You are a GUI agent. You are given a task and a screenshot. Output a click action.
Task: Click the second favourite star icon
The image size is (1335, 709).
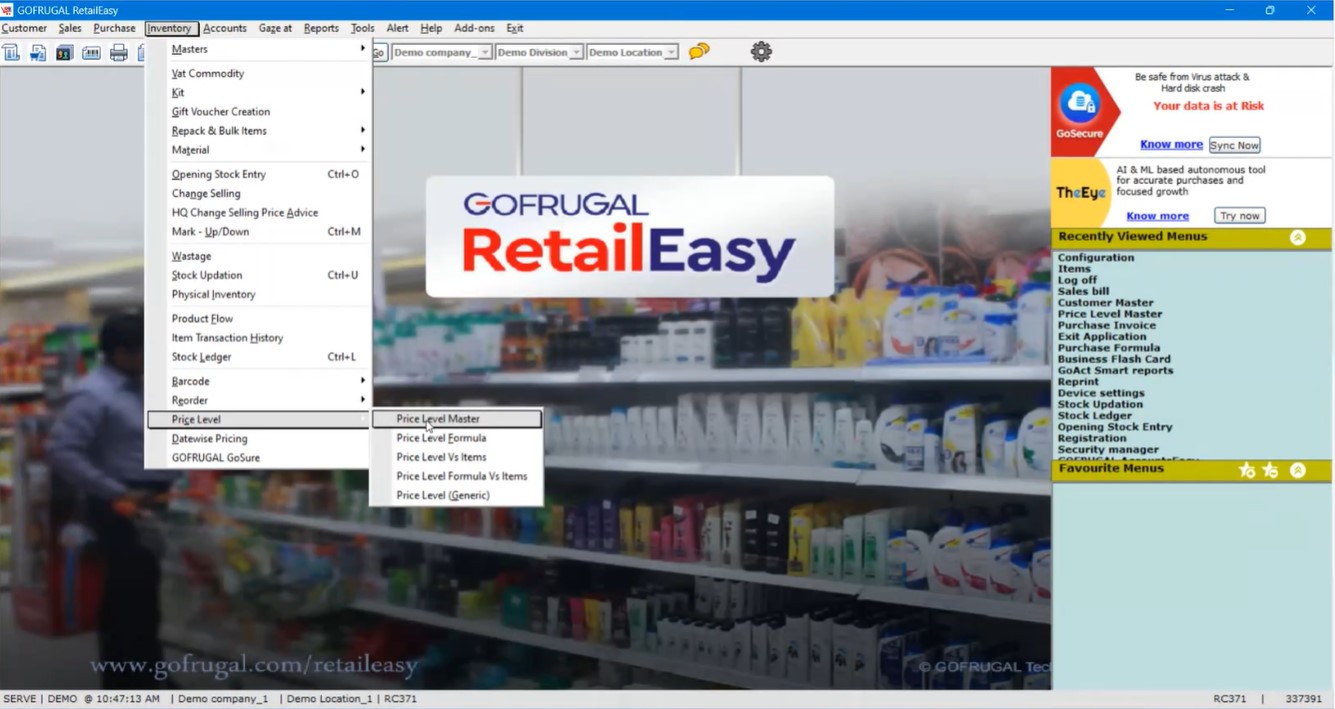point(1270,470)
